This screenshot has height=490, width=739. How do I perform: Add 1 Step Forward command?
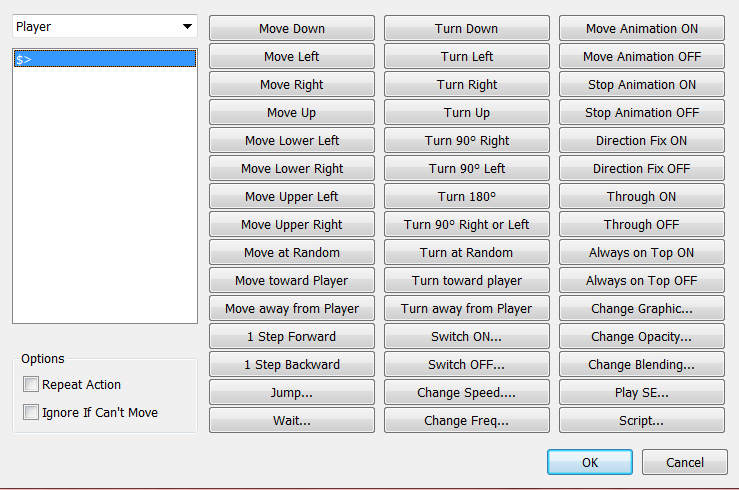pos(292,336)
